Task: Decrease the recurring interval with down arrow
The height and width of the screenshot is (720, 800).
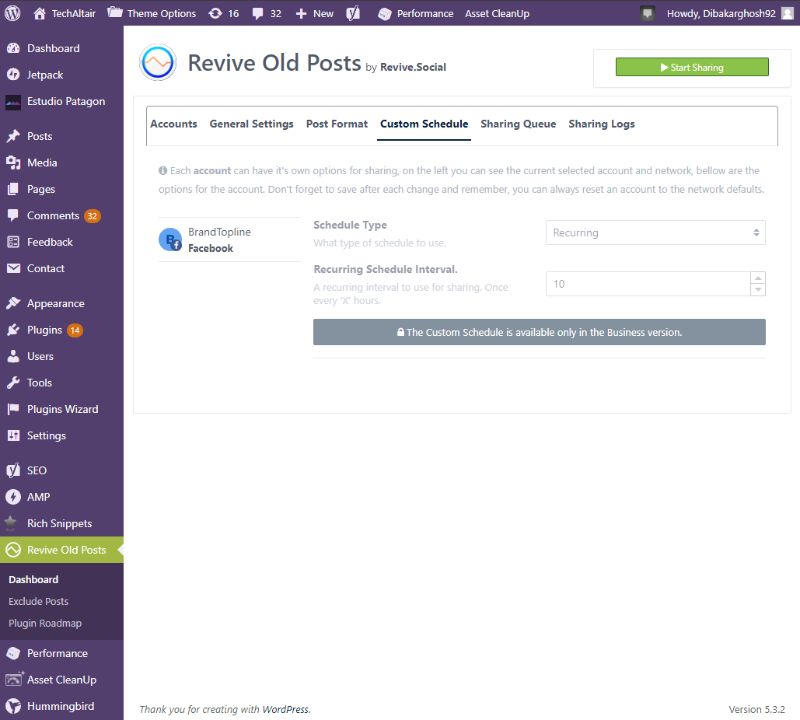Action: (x=758, y=290)
